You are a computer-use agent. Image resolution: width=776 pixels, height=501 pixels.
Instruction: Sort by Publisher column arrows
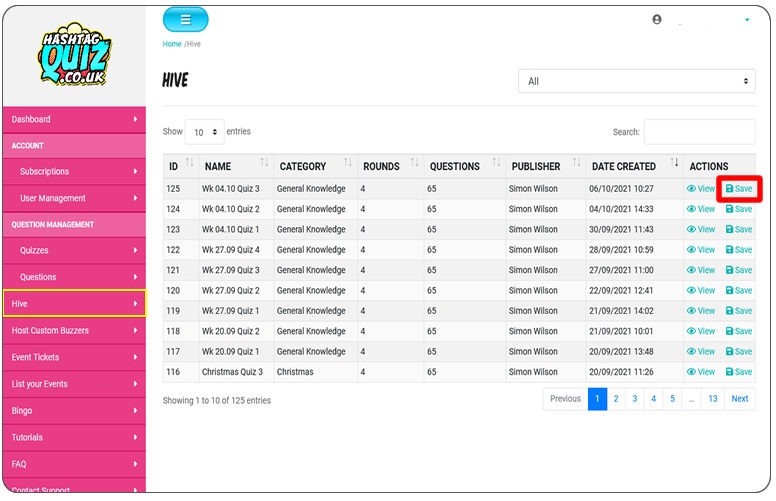click(577, 162)
